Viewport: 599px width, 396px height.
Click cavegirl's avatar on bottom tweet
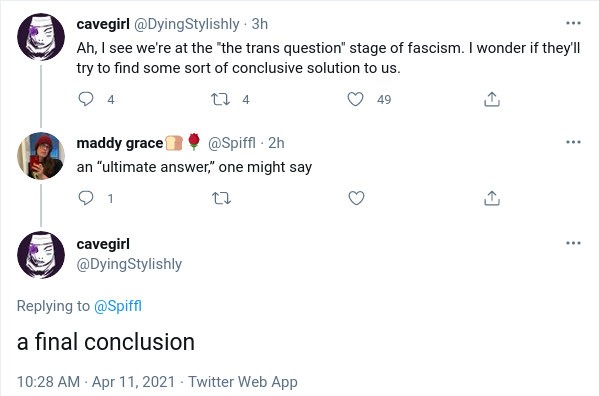(41, 255)
